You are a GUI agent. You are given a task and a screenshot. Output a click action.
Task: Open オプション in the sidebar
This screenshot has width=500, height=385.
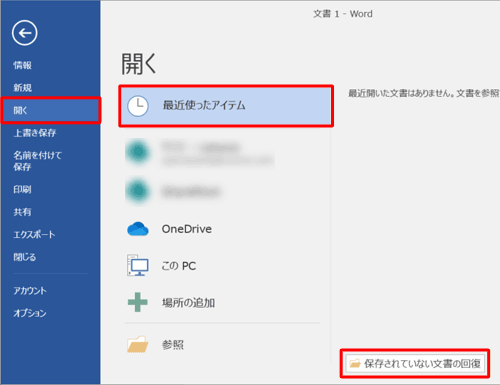(x=30, y=313)
